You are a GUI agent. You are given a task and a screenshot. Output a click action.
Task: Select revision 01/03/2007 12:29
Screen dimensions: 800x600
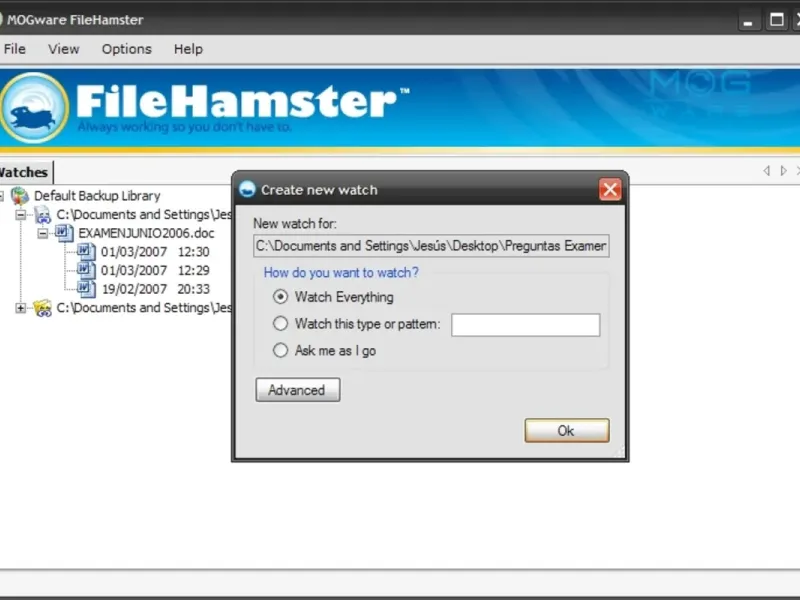(x=155, y=270)
